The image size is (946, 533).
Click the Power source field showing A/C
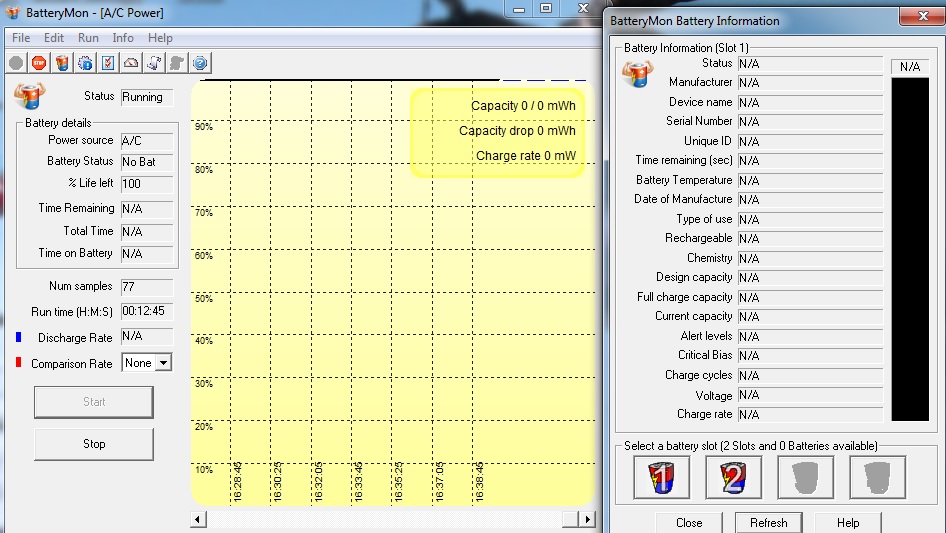pyautogui.click(x=147, y=141)
